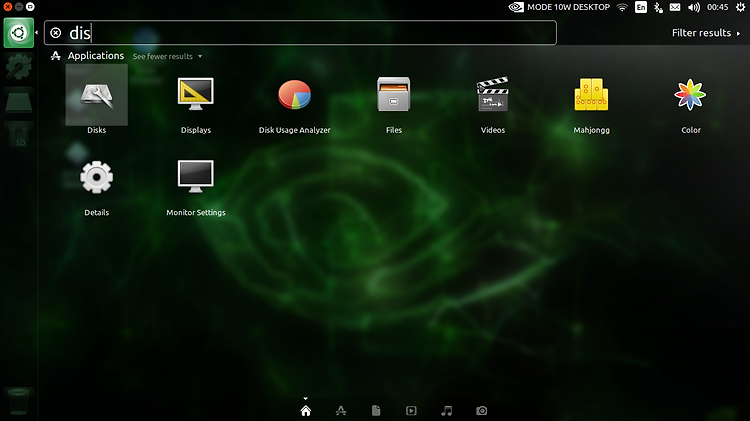
Task: Switch to the Videos lens
Action: click(411, 410)
